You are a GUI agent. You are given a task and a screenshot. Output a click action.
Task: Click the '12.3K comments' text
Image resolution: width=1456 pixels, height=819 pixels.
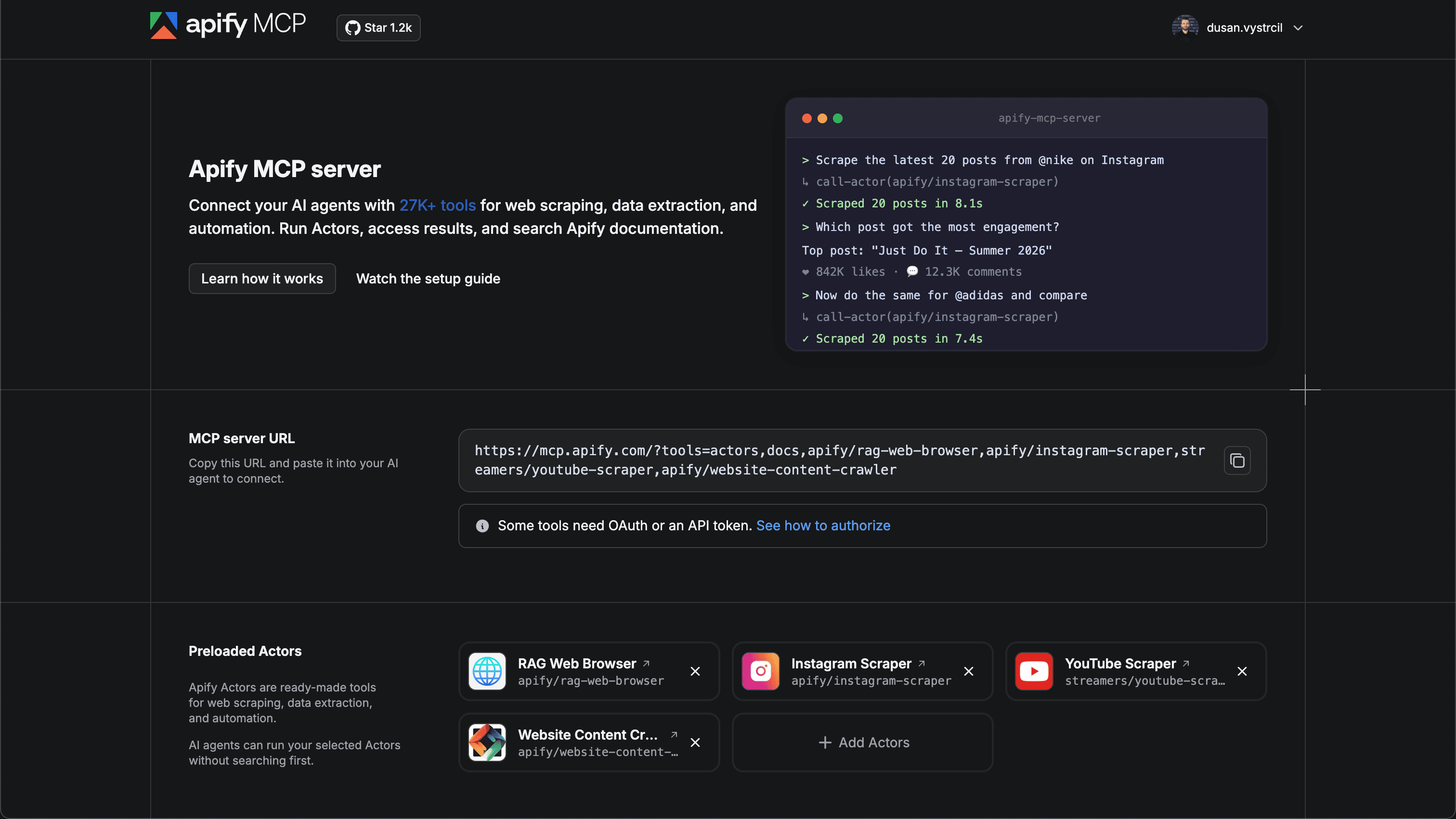[x=973, y=272]
